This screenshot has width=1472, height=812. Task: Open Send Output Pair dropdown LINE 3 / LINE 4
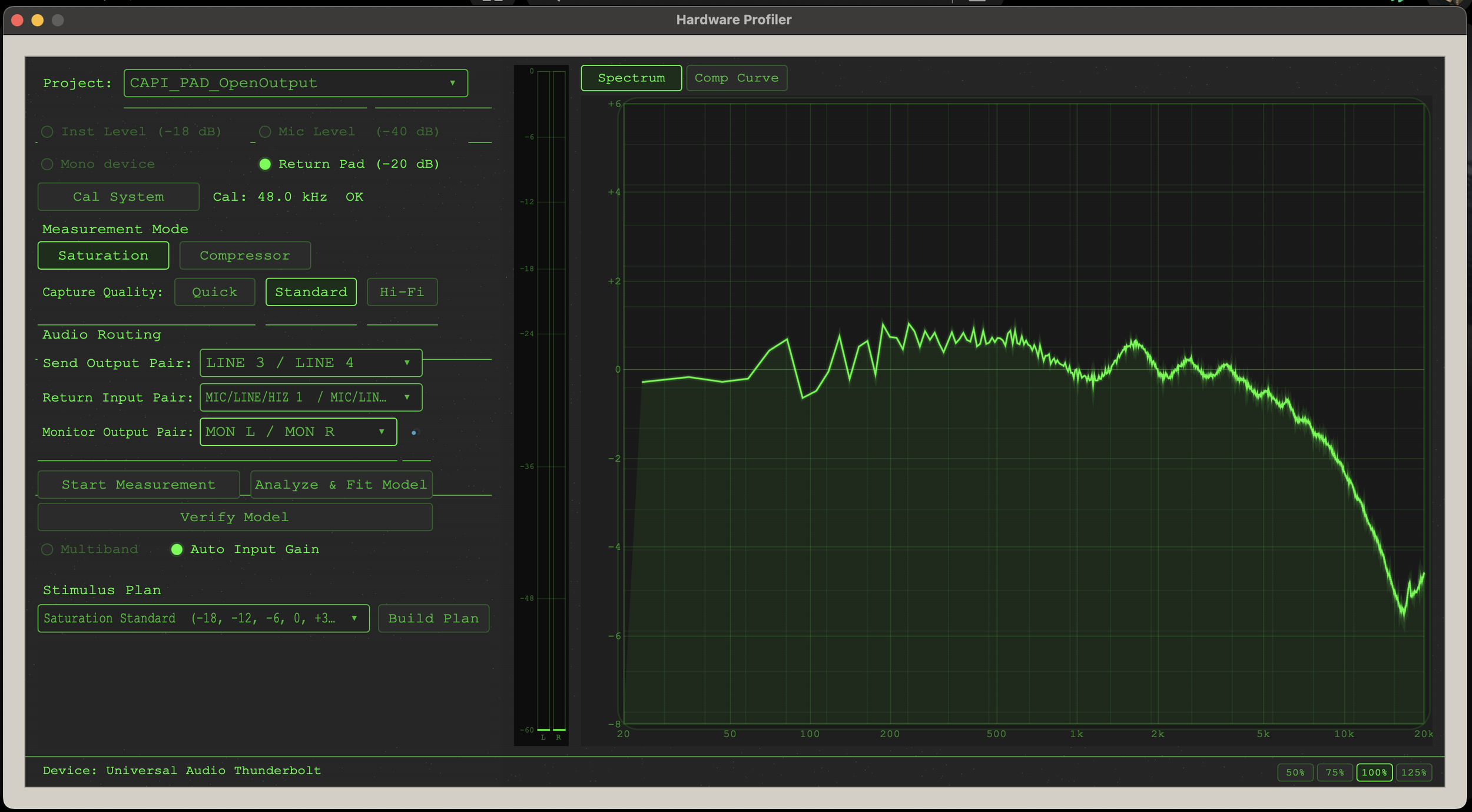[x=311, y=363]
